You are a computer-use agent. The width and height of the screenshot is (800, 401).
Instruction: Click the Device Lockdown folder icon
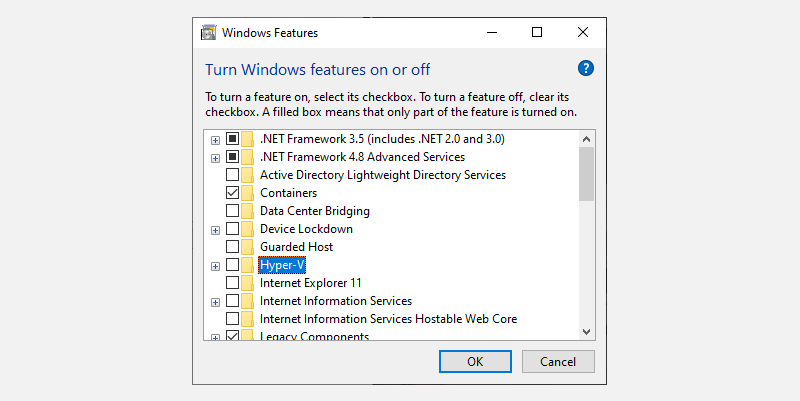(247, 229)
